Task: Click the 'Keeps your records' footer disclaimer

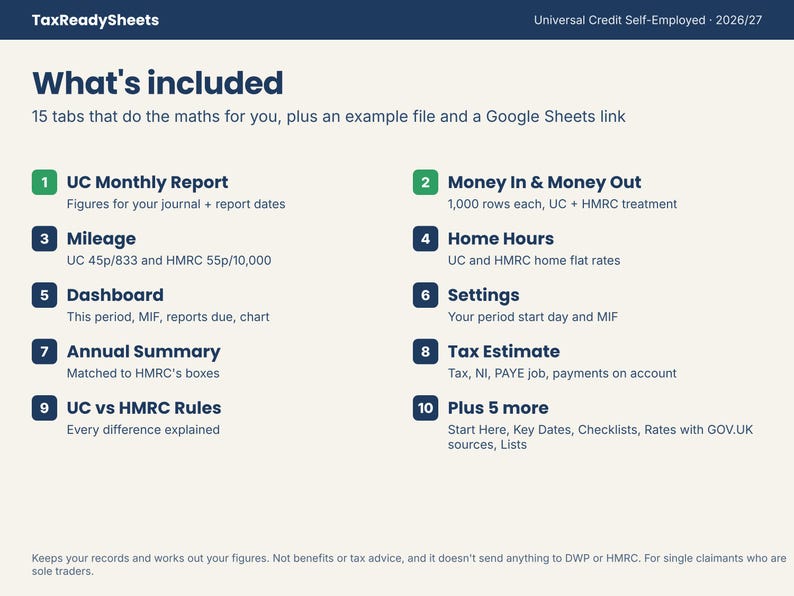Action: (x=409, y=565)
